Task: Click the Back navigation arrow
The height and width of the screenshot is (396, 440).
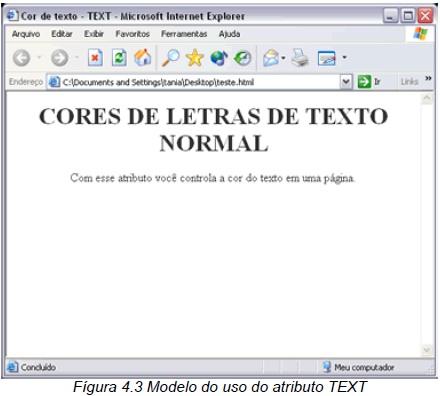Action: click(x=22, y=58)
